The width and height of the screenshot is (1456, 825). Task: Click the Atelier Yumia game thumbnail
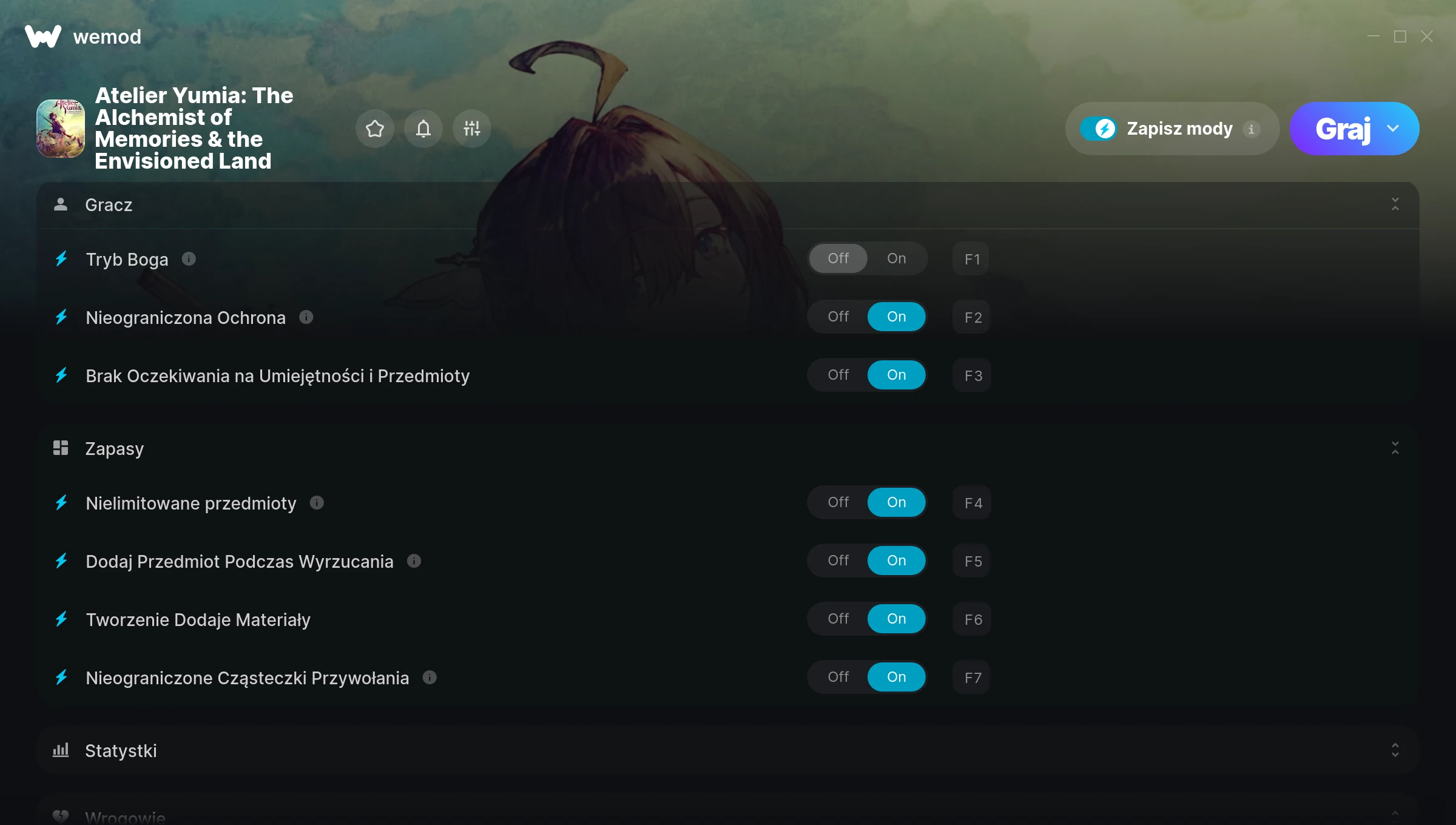point(61,129)
